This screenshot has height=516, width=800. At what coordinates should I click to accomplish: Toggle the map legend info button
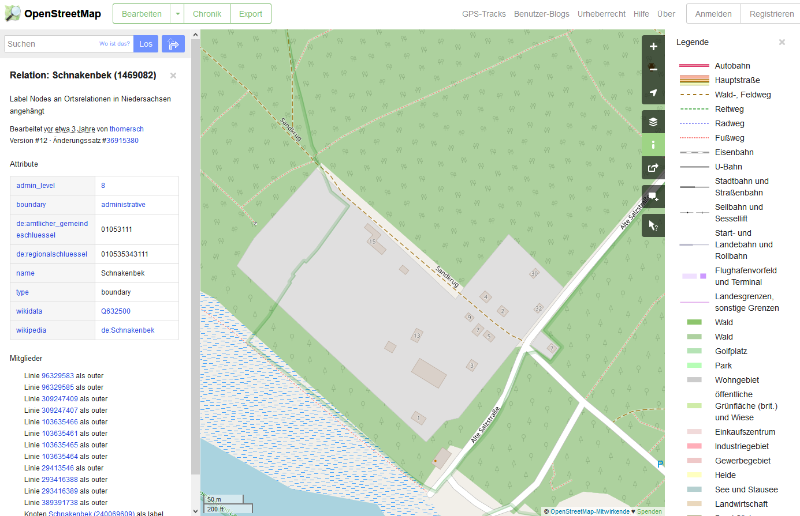[653, 144]
